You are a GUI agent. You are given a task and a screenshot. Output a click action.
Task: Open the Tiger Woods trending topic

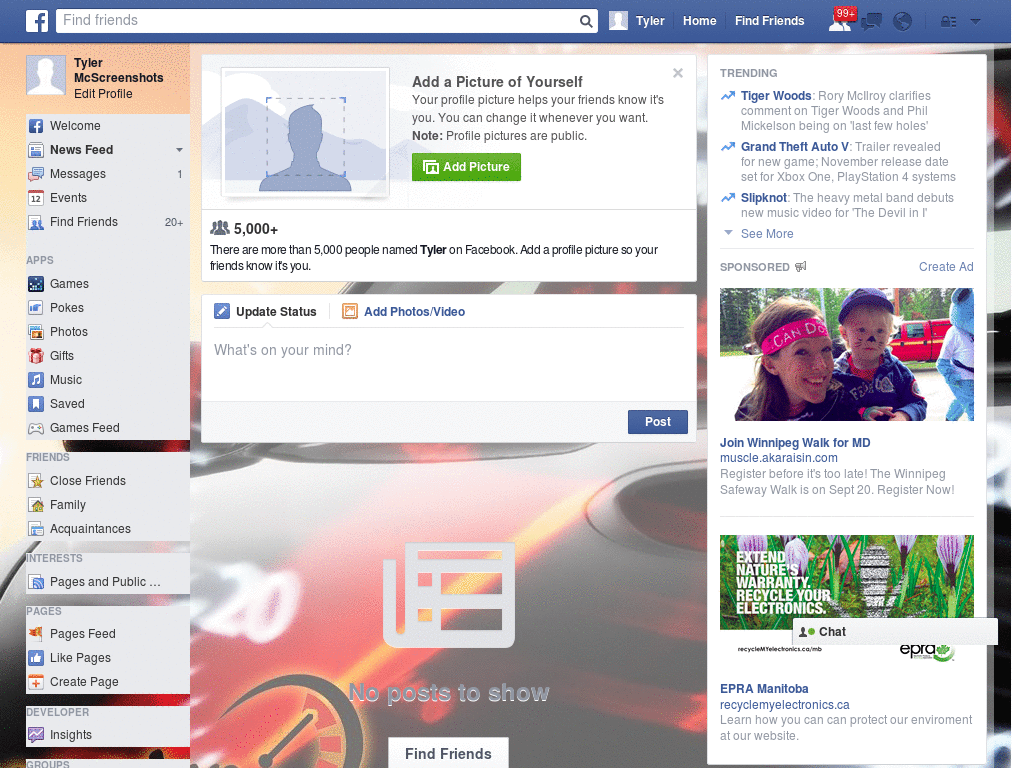[x=776, y=96]
